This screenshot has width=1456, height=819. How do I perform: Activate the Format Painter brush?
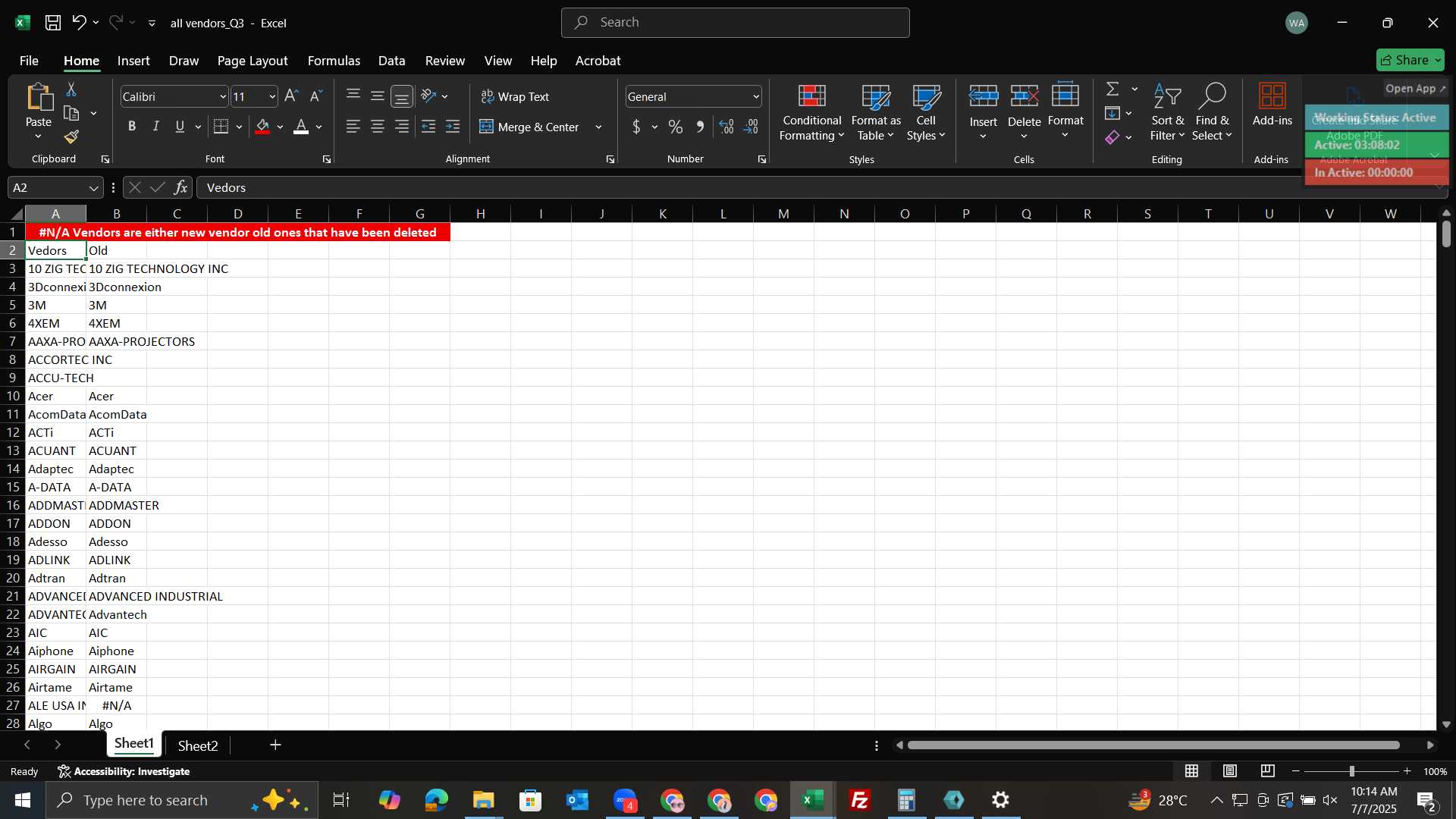tap(71, 137)
